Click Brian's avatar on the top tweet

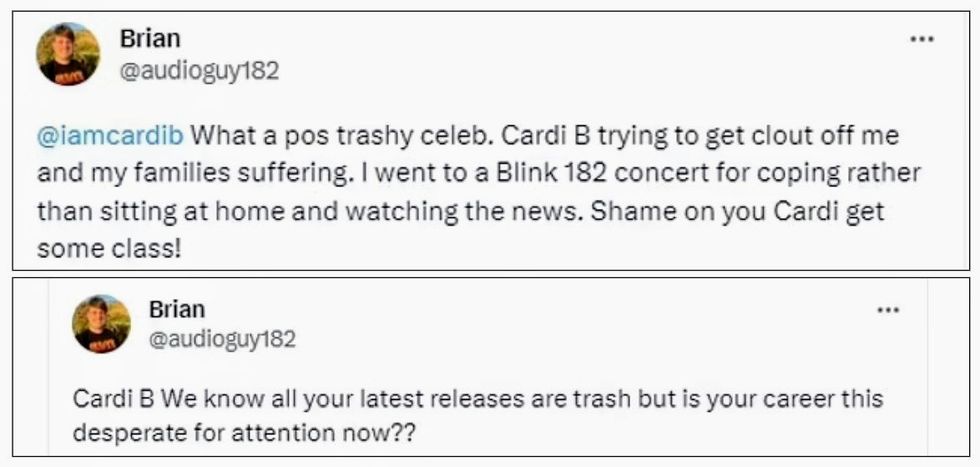click(68, 54)
